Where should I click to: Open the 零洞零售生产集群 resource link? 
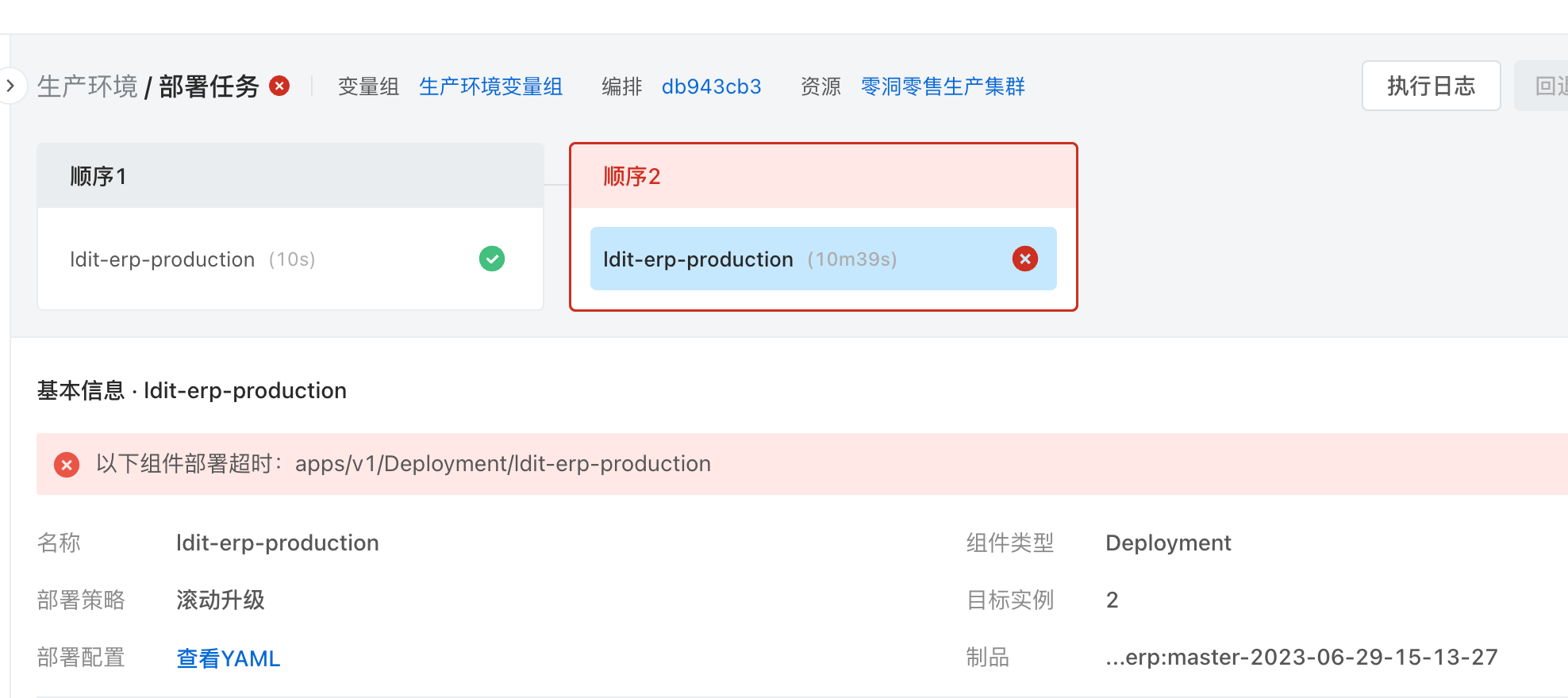coord(943,86)
